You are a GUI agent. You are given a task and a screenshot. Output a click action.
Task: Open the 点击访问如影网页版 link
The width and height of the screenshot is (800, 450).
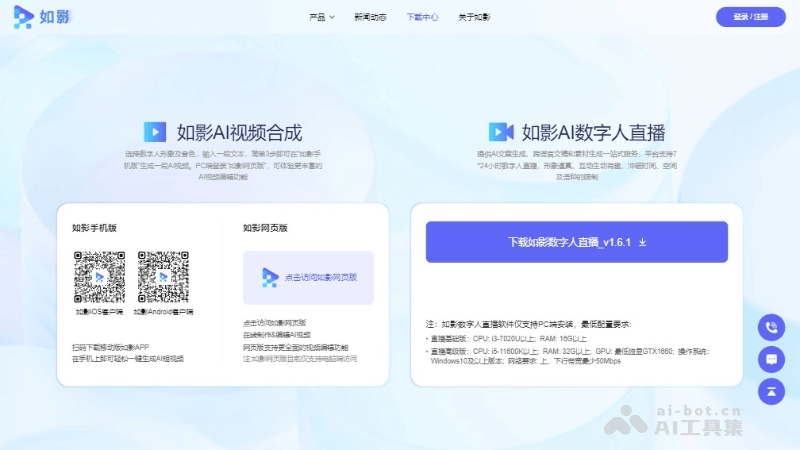click(318, 278)
